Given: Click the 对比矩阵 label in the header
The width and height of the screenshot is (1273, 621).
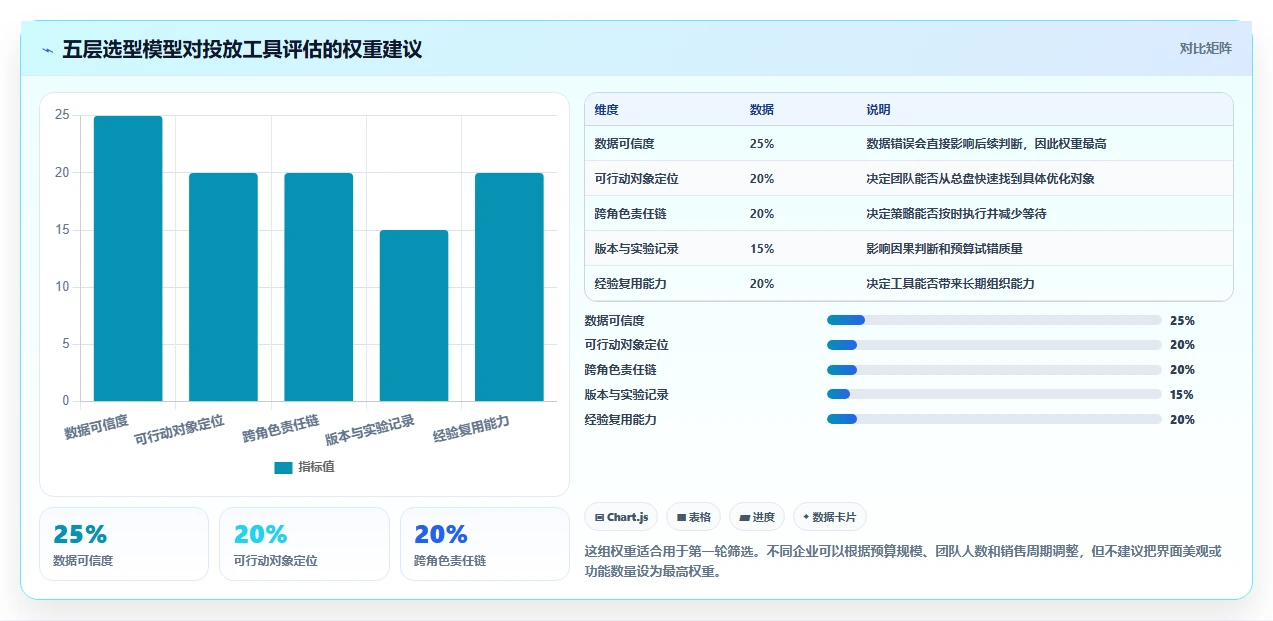Looking at the screenshot, I should [x=1205, y=48].
